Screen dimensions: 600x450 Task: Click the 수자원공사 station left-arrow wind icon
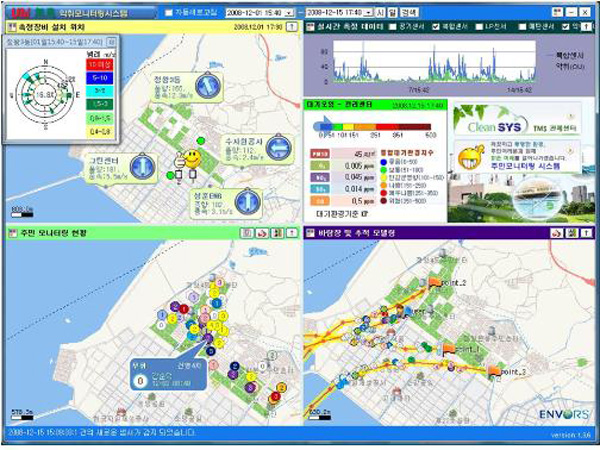pyautogui.click(x=279, y=147)
